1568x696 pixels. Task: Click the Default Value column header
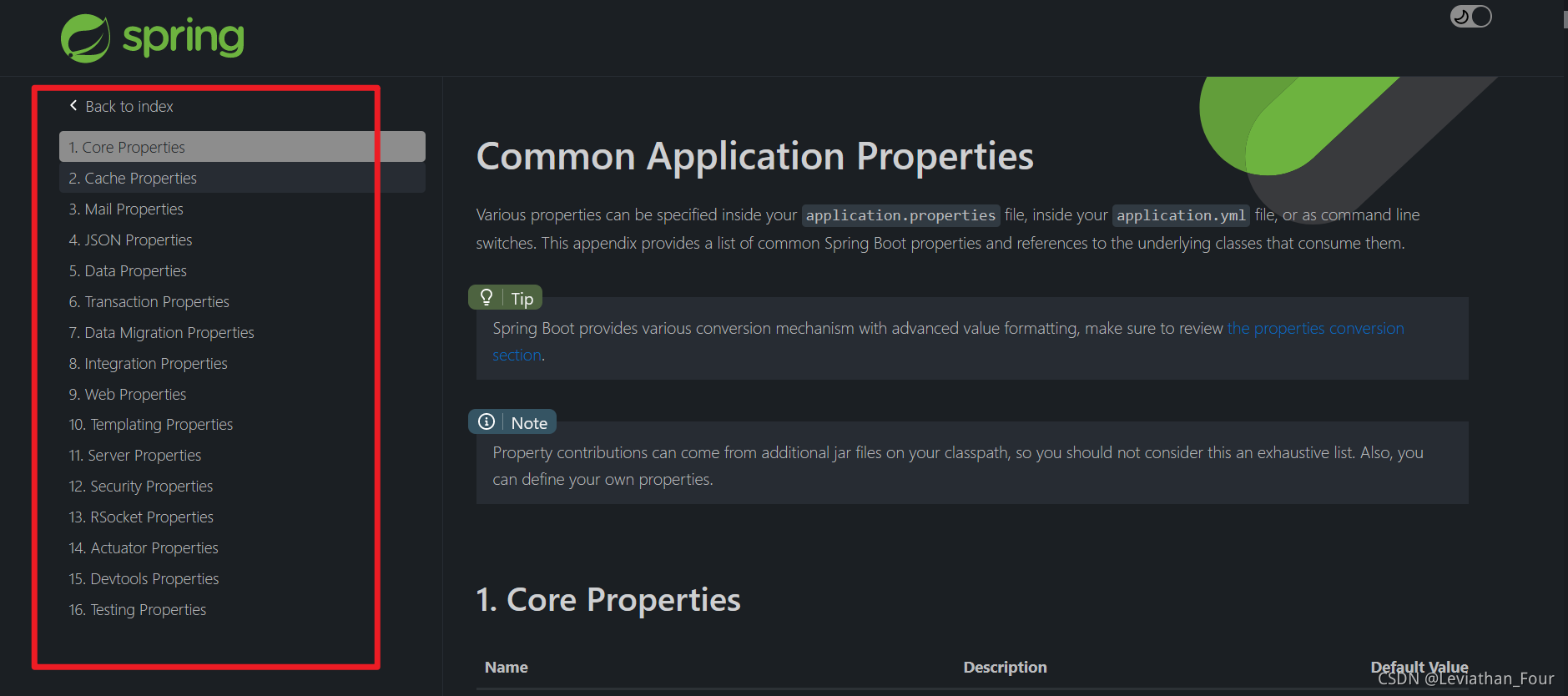pos(1419,667)
